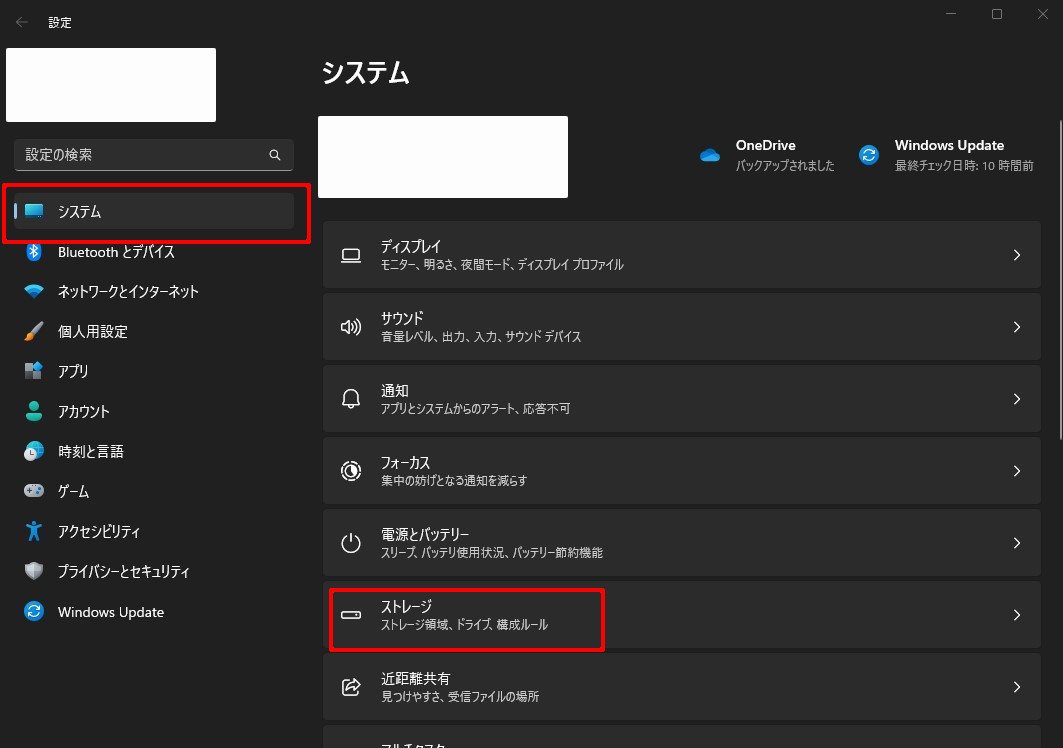Screen dimensions: 1063x748
Task: Click the Windows Update sync icon at top
Action: pos(869,155)
